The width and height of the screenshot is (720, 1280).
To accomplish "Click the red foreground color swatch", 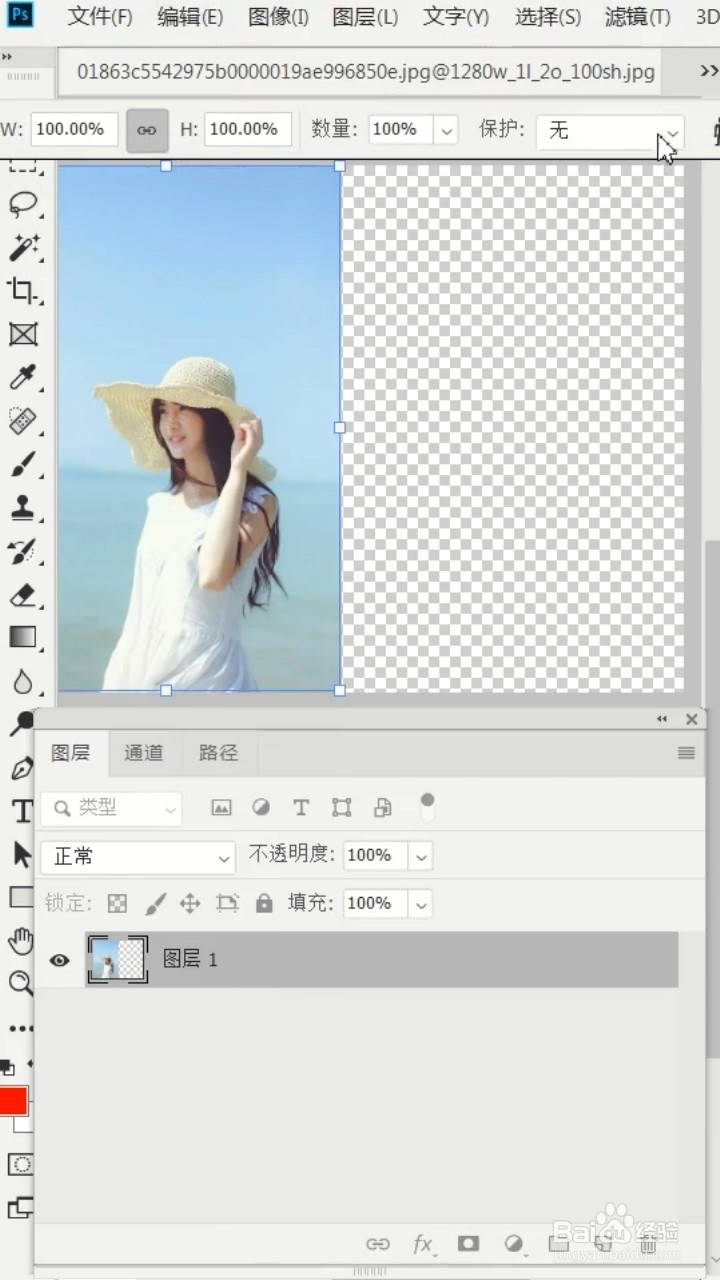I will (x=13, y=1101).
